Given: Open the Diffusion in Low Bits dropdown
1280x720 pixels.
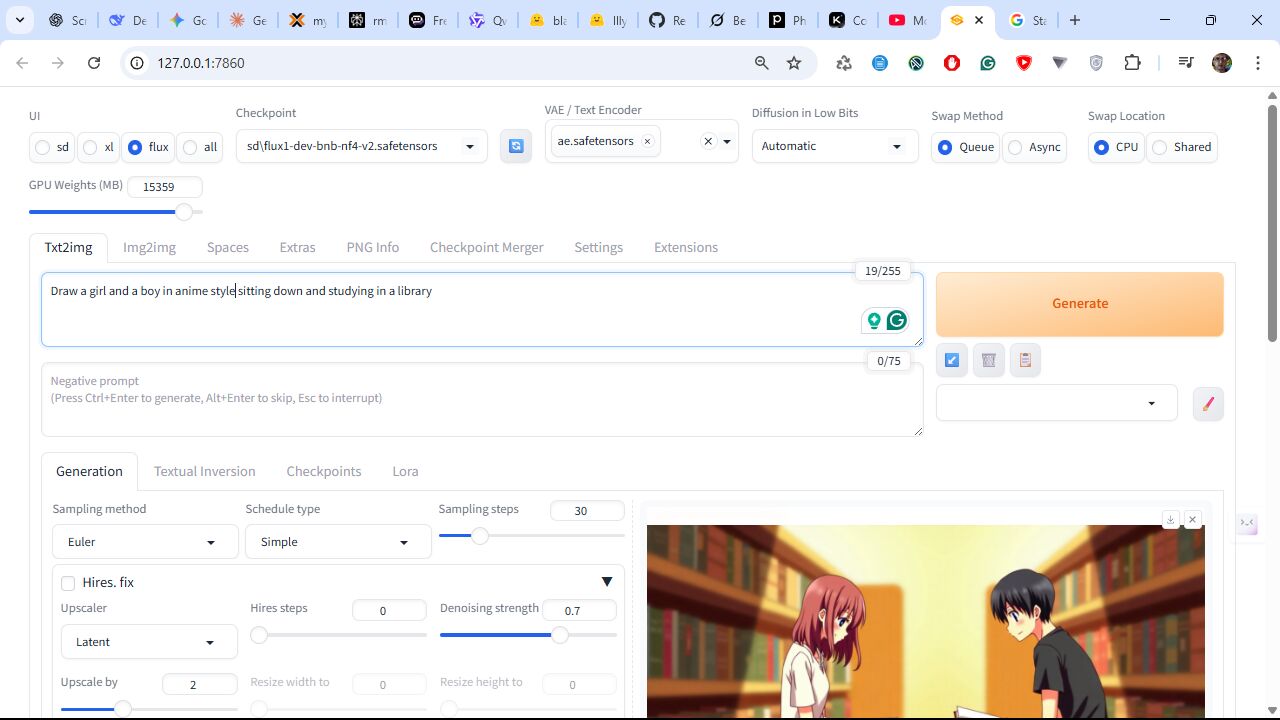Looking at the screenshot, I should point(834,146).
